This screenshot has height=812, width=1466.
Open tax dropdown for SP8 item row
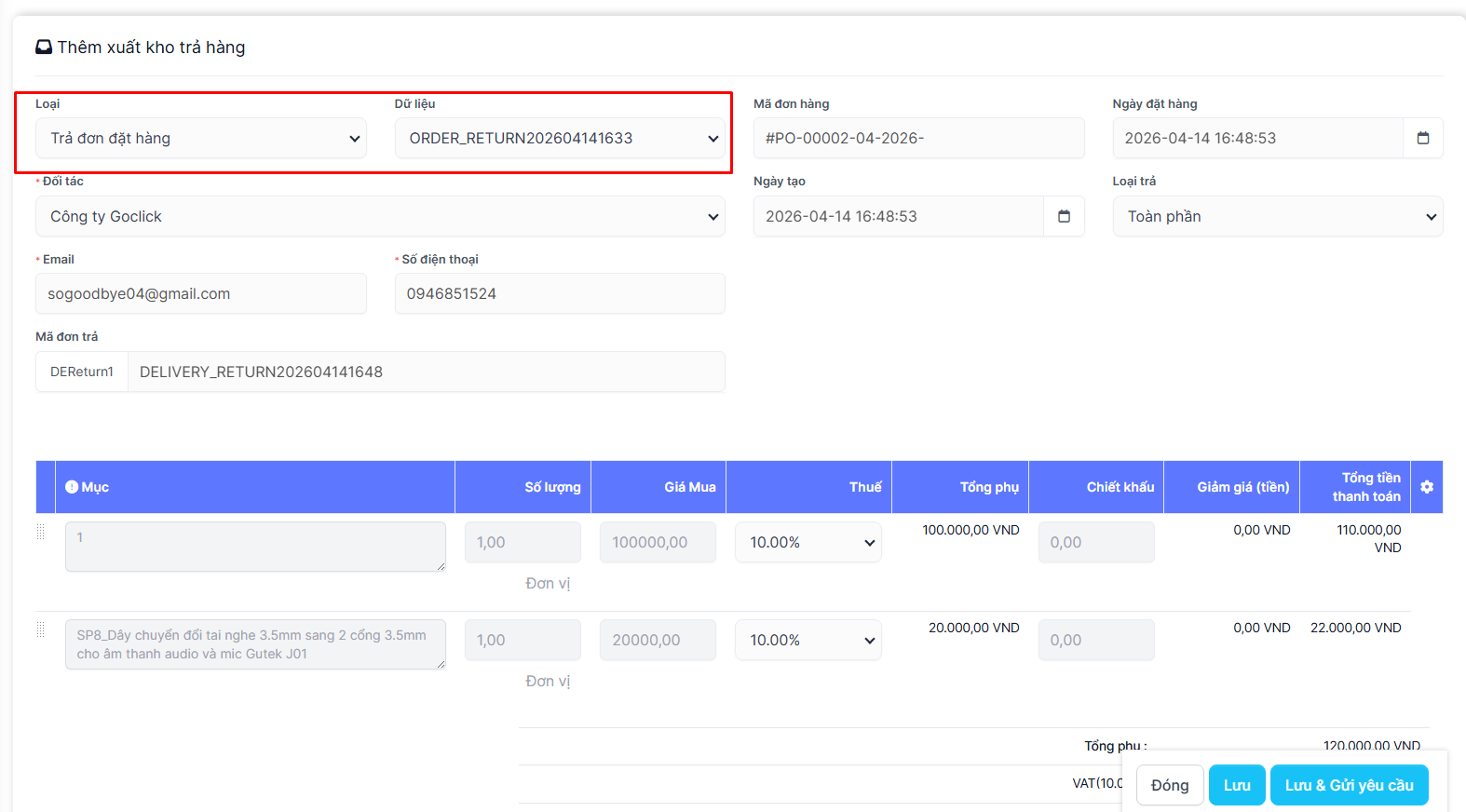pyautogui.click(x=808, y=640)
